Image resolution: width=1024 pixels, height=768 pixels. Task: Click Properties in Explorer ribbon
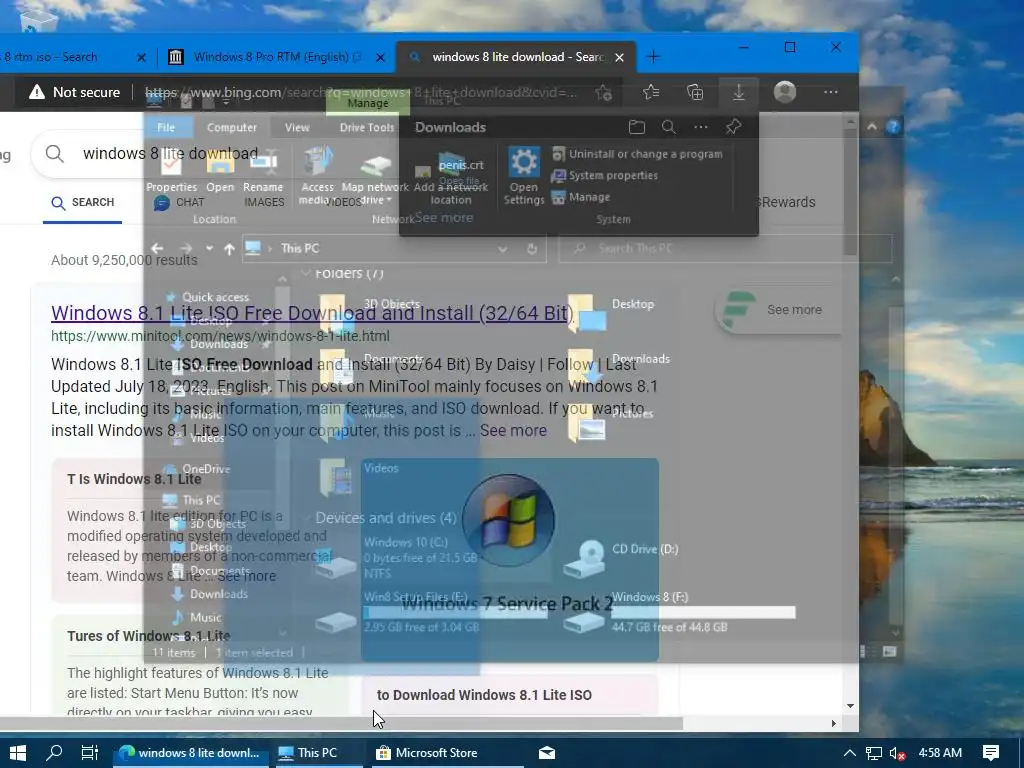click(x=171, y=171)
